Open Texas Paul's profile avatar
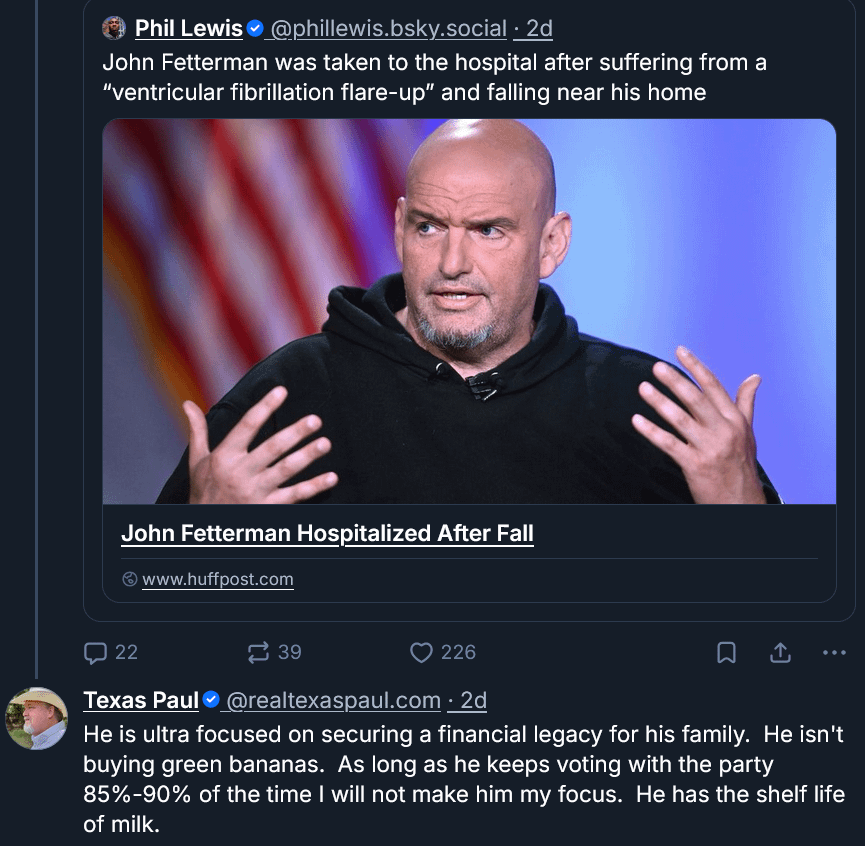This screenshot has width=865, height=846. [x=36, y=718]
